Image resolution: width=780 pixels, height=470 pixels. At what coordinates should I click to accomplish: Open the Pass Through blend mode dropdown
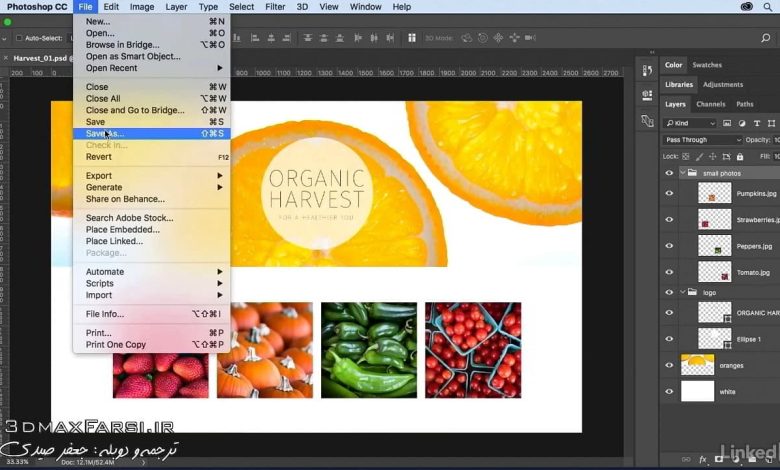702,140
